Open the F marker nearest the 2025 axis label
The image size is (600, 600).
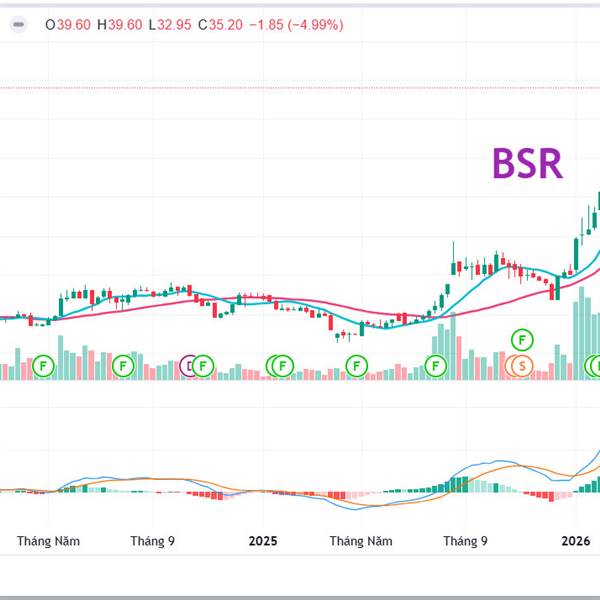point(283,366)
